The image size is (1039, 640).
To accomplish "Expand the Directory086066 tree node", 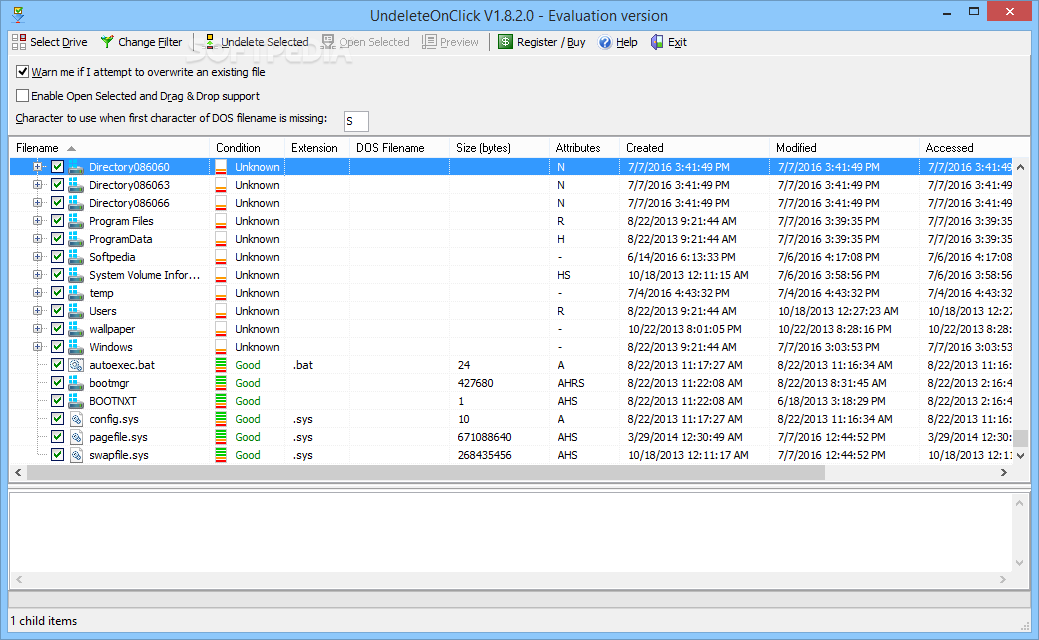I will [38, 203].
